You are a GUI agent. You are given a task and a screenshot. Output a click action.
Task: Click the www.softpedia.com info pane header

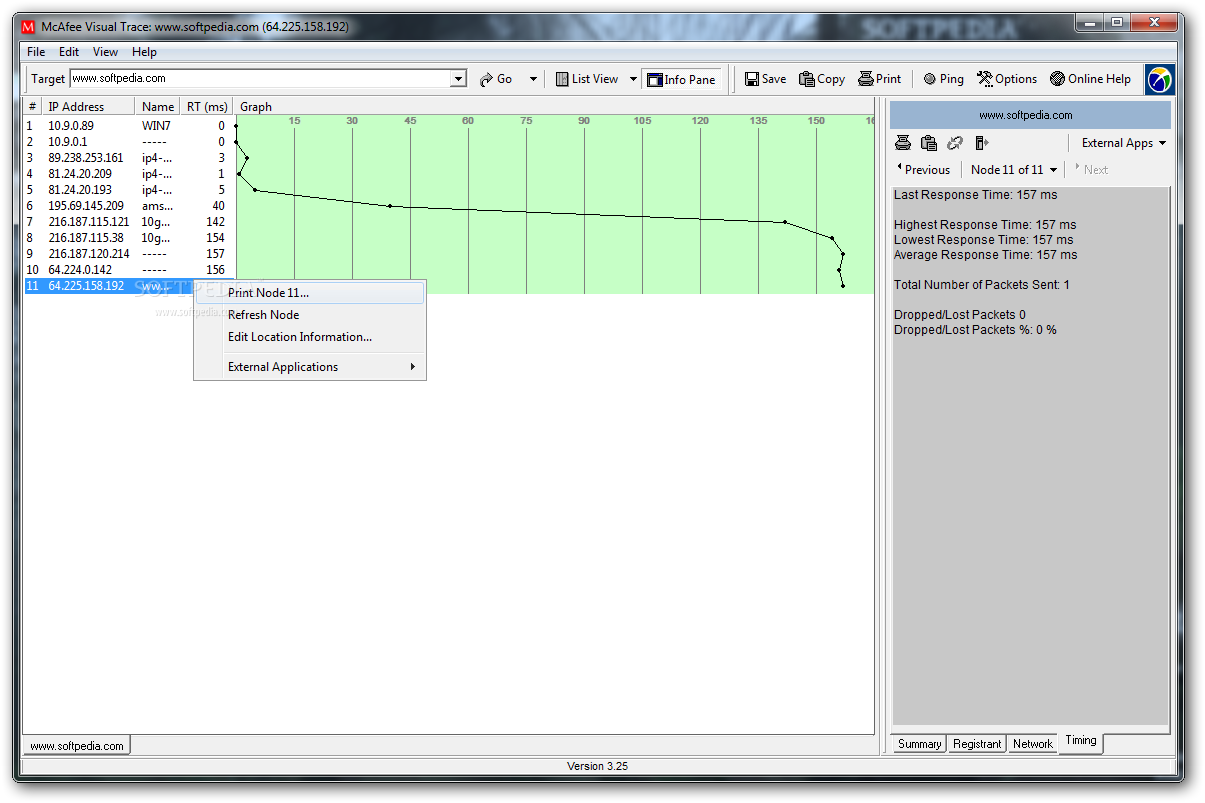(x=1029, y=115)
